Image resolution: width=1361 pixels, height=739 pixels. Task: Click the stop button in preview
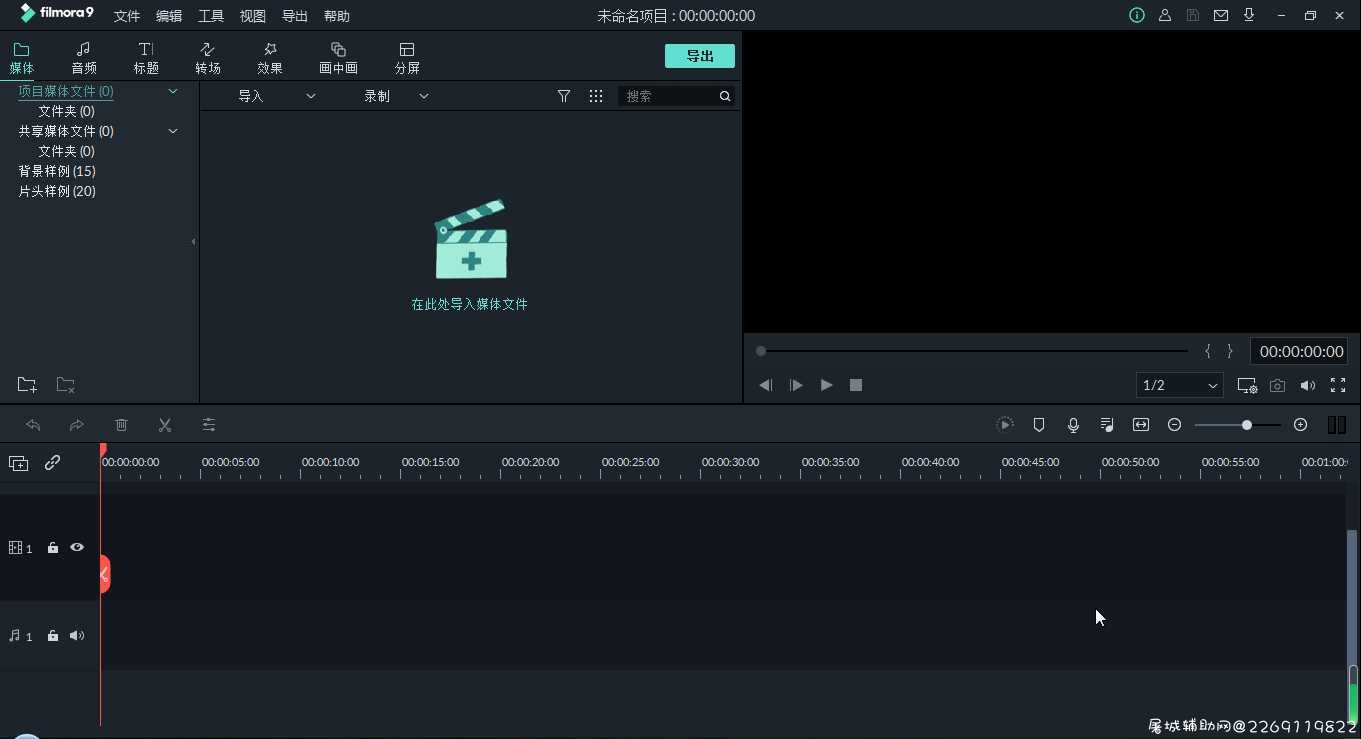[x=856, y=385]
